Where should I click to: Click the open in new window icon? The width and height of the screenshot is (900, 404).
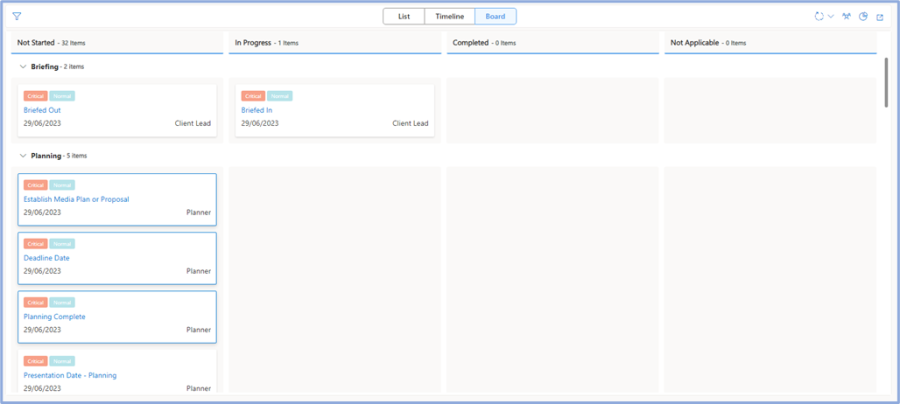880,17
